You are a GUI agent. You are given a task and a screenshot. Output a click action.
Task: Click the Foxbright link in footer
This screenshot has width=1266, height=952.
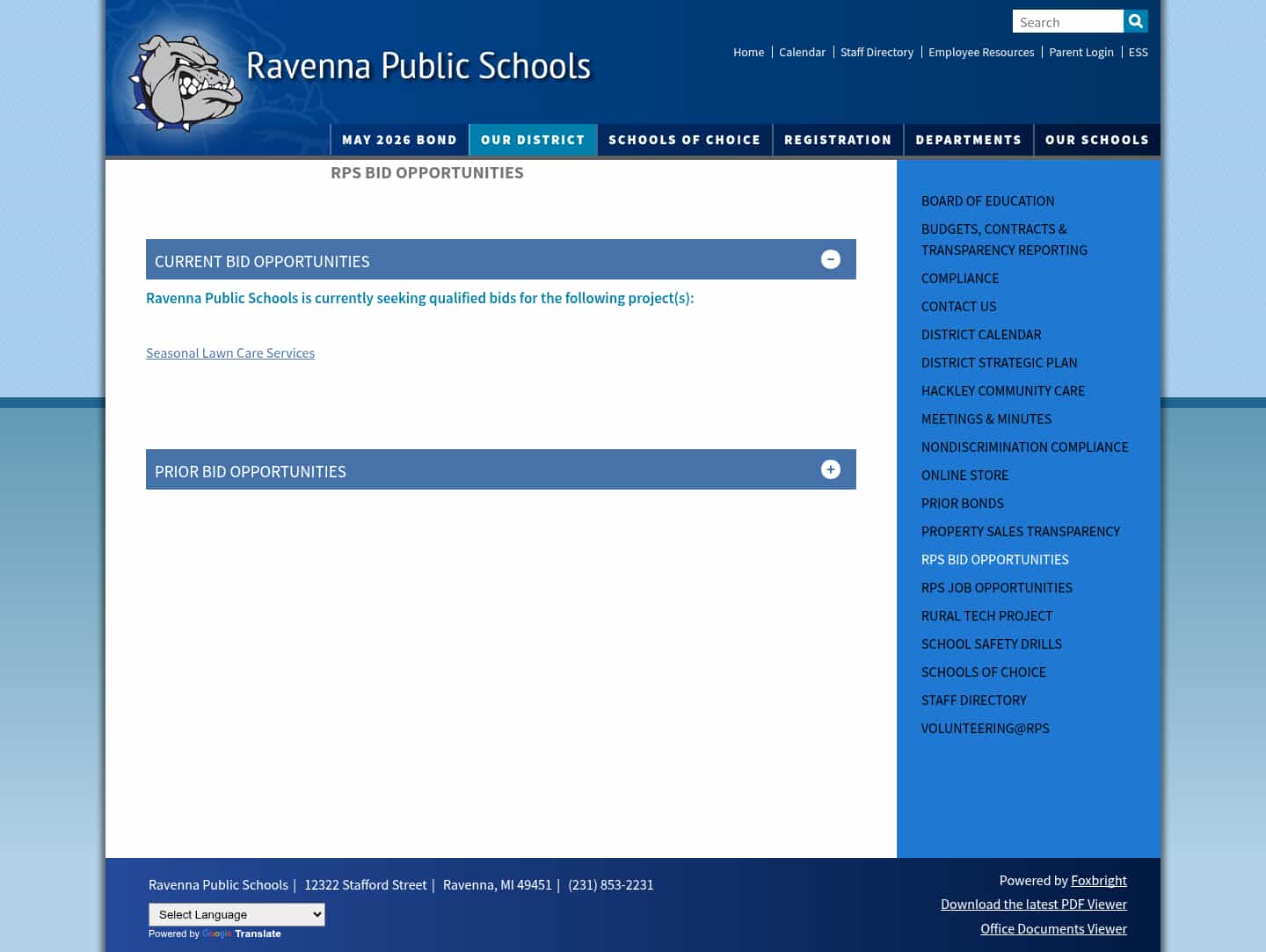coord(1098,880)
